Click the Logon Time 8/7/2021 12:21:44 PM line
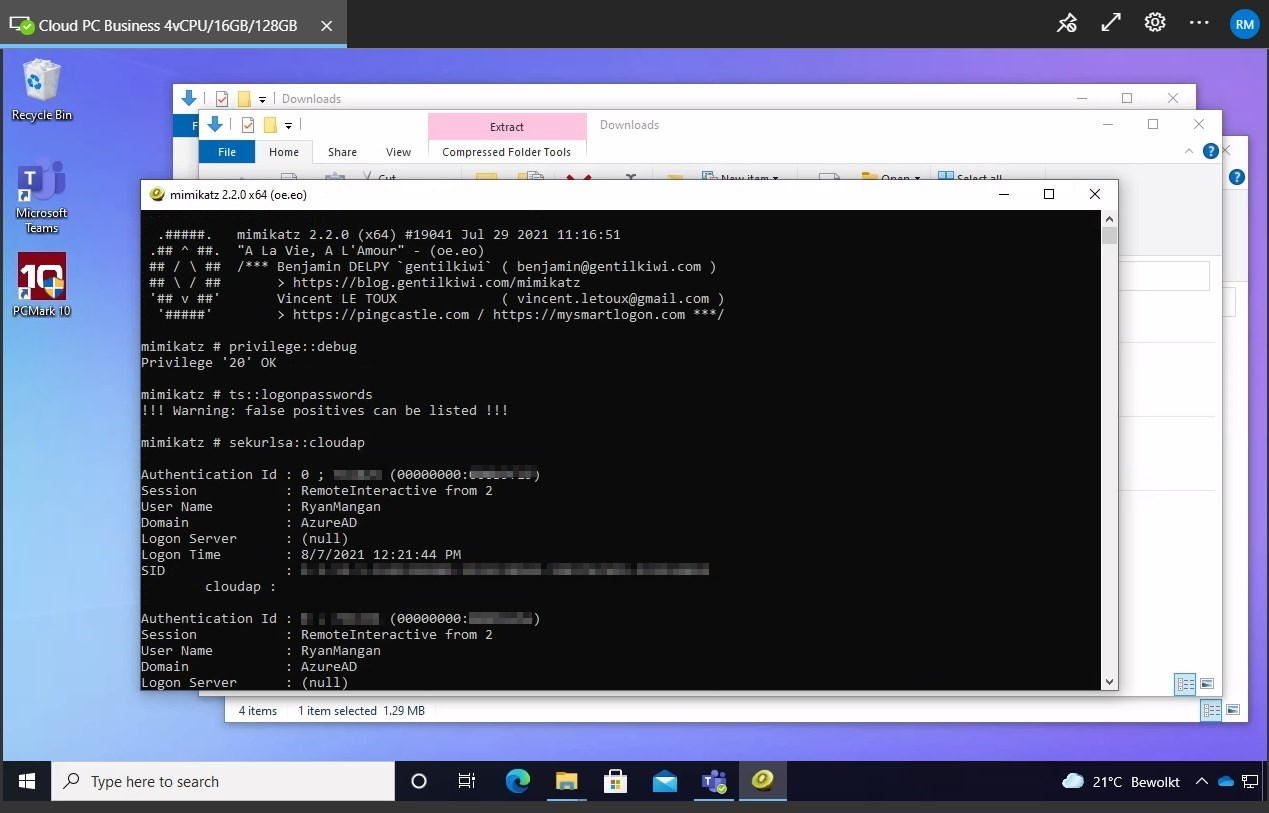The height and width of the screenshot is (813, 1269). (301, 554)
